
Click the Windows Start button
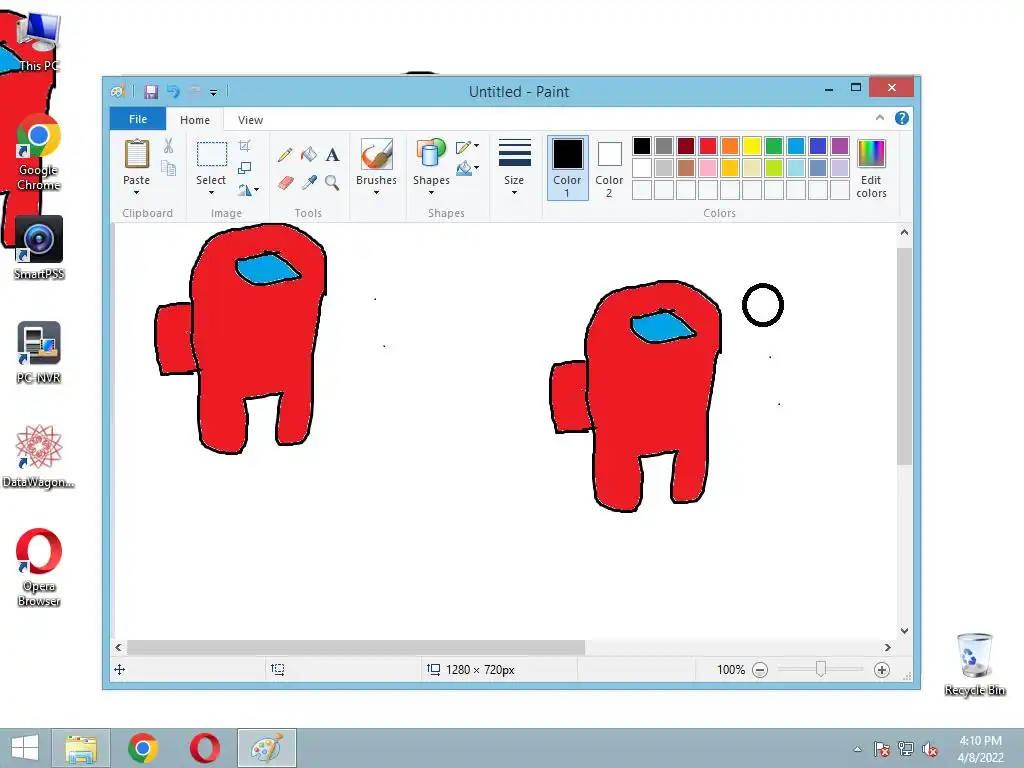(x=25, y=748)
